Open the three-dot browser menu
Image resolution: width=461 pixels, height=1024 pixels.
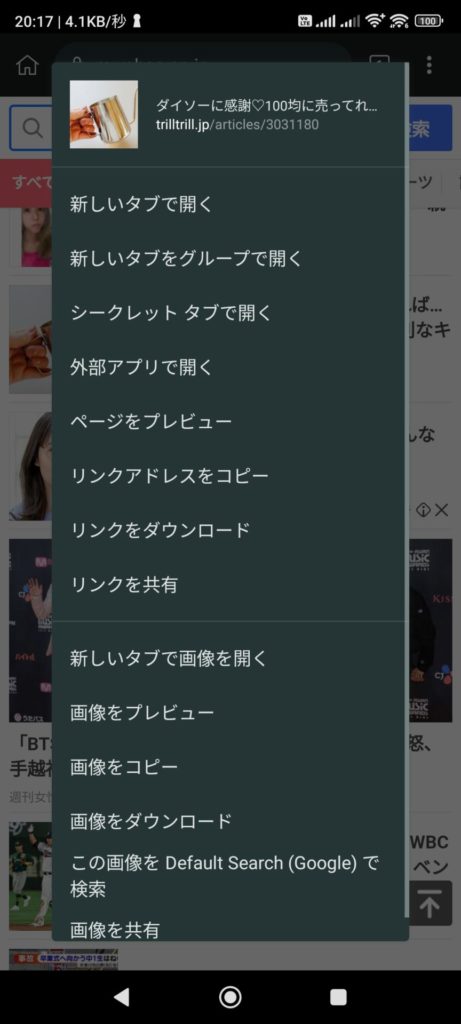pos(429,65)
